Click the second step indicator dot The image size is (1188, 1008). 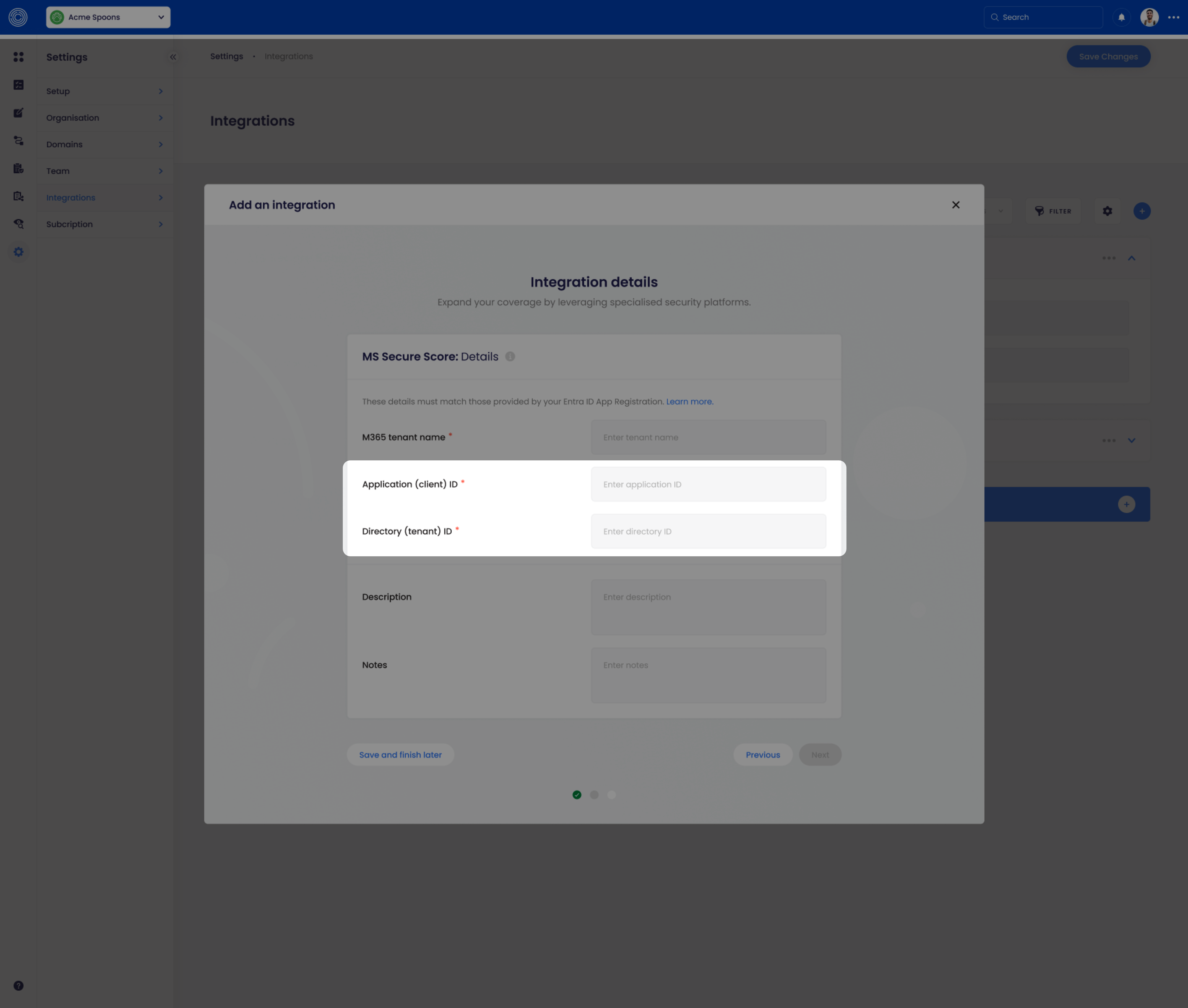pos(594,795)
